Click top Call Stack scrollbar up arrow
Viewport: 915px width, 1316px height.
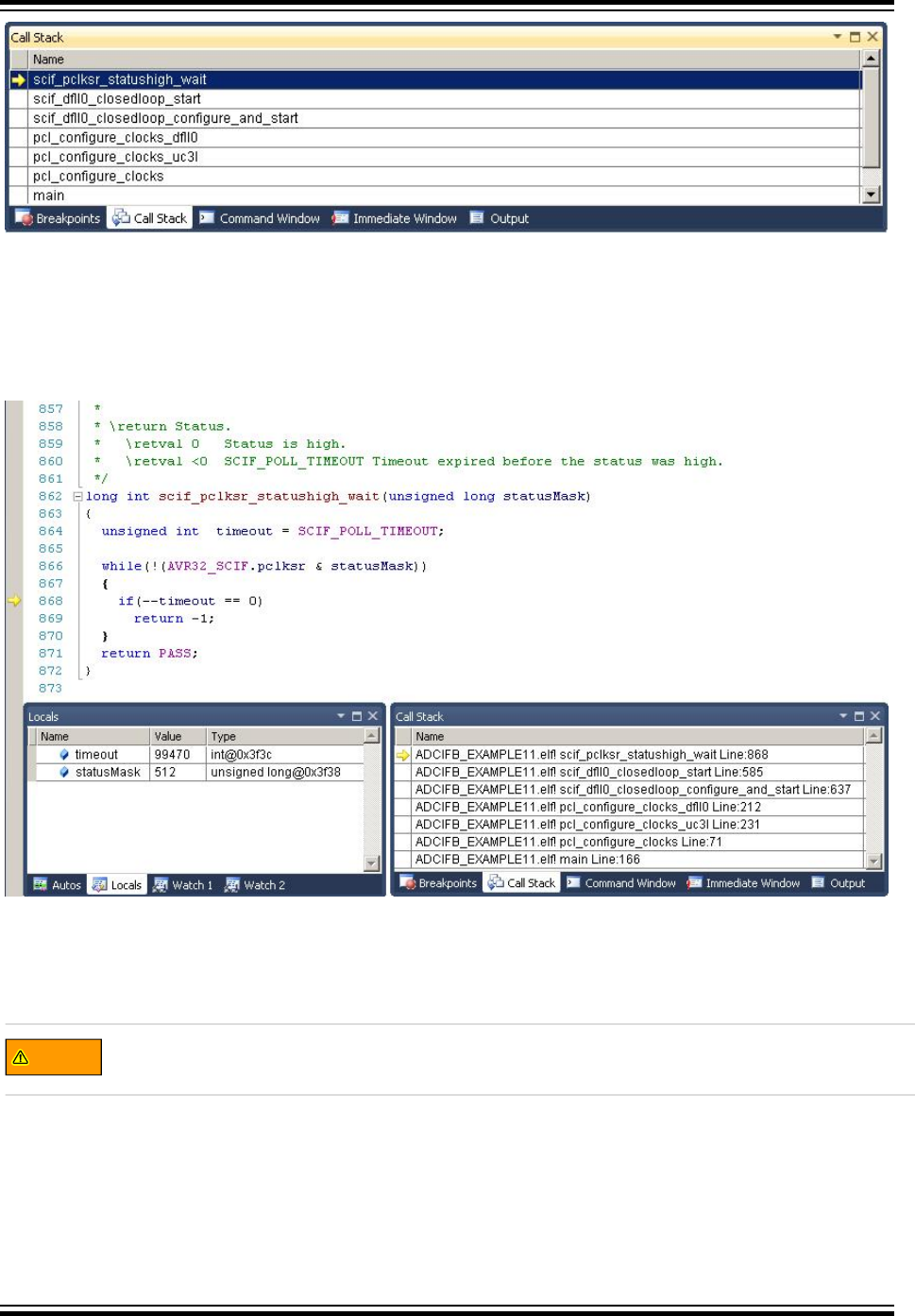click(x=872, y=59)
